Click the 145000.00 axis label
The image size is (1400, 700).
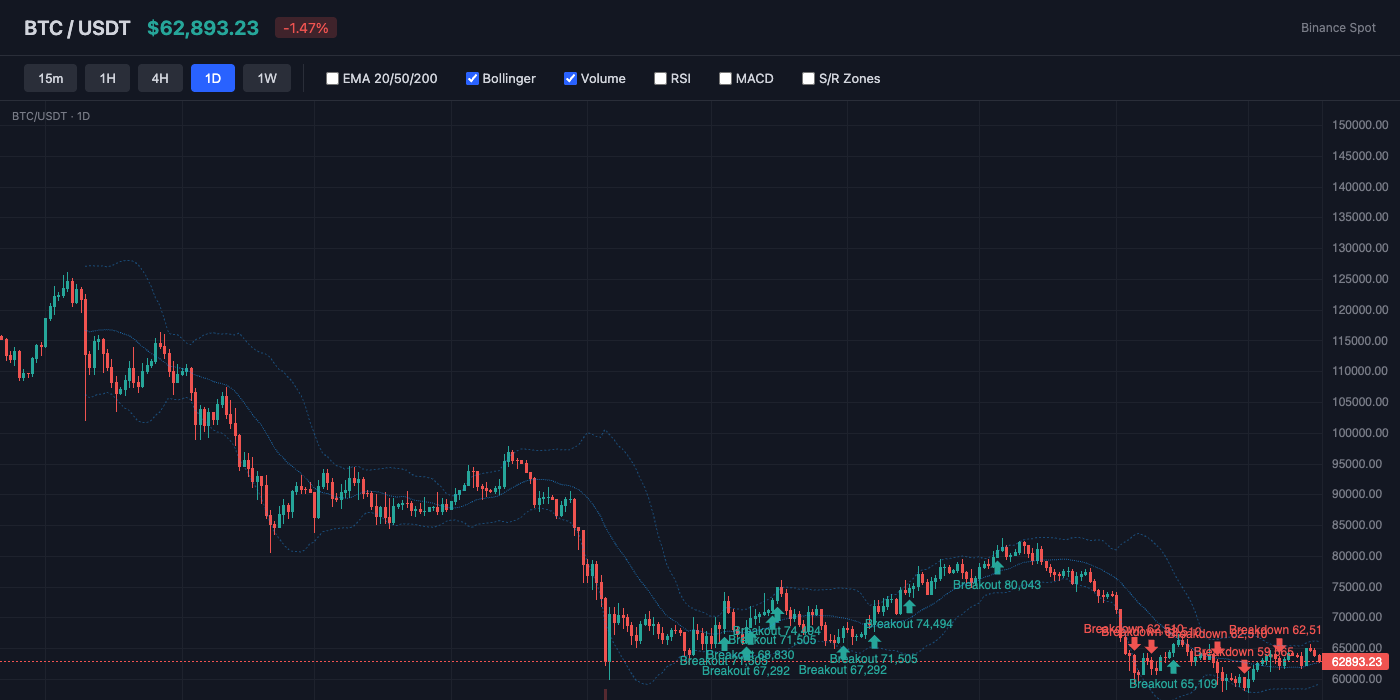(x=1361, y=156)
